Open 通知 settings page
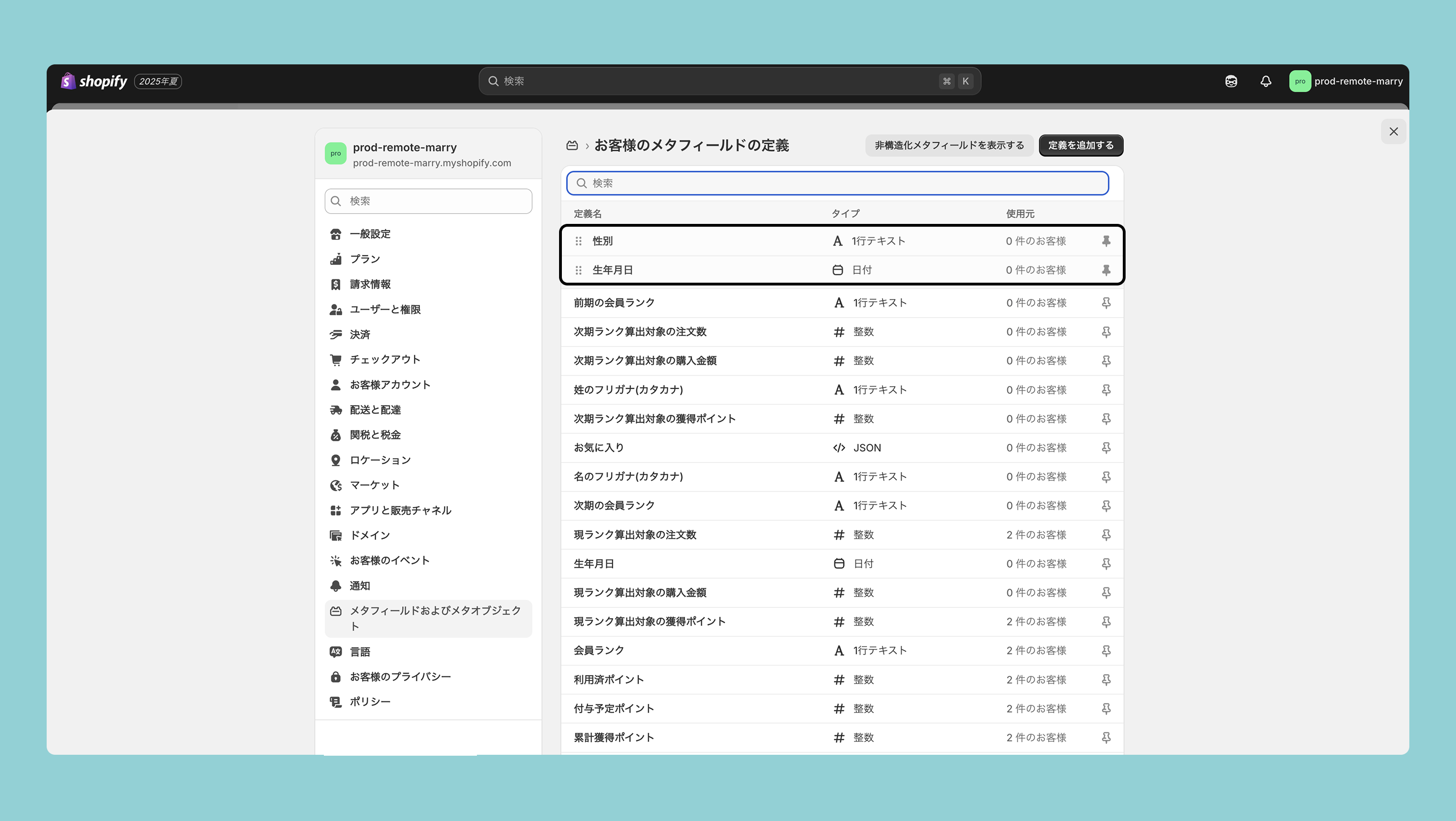 click(x=359, y=586)
